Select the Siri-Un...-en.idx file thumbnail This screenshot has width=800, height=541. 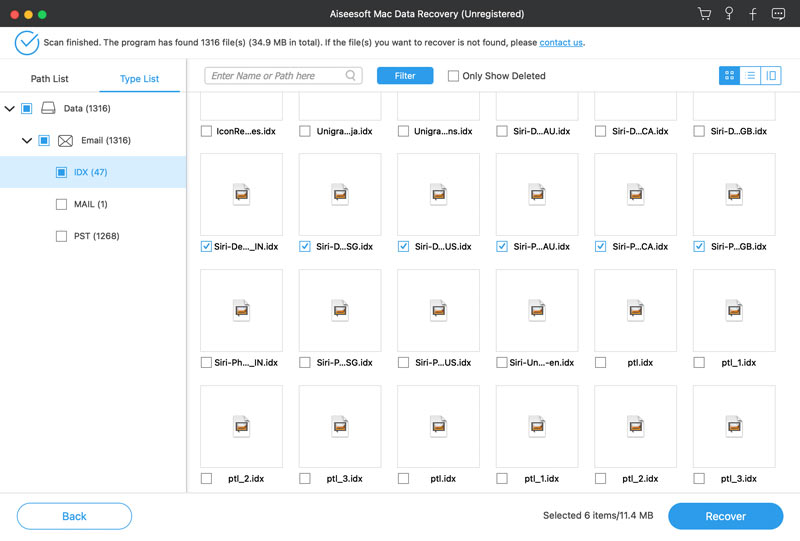pyautogui.click(x=537, y=310)
